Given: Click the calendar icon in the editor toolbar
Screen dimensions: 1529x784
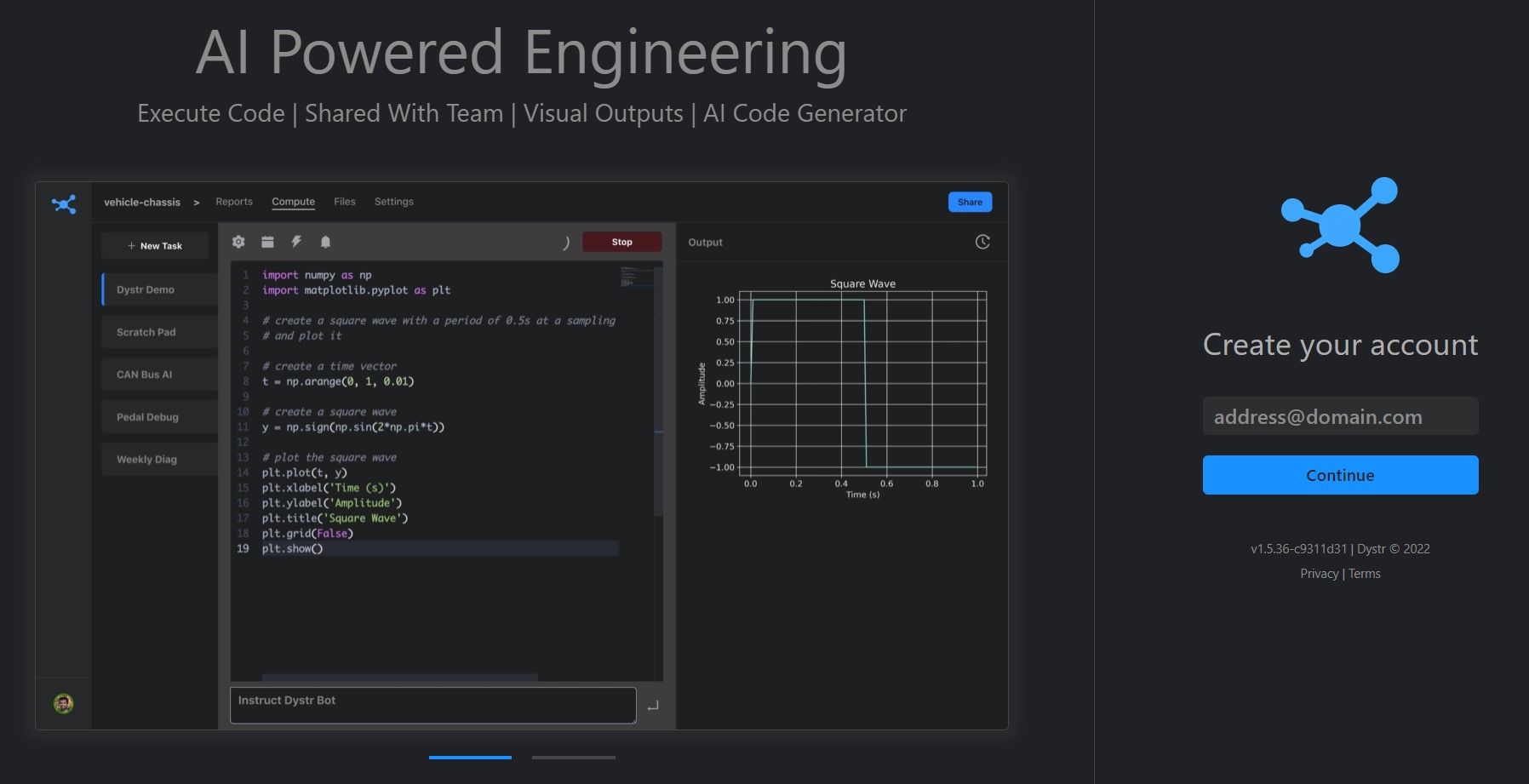Looking at the screenshot, I should (267, 242).
